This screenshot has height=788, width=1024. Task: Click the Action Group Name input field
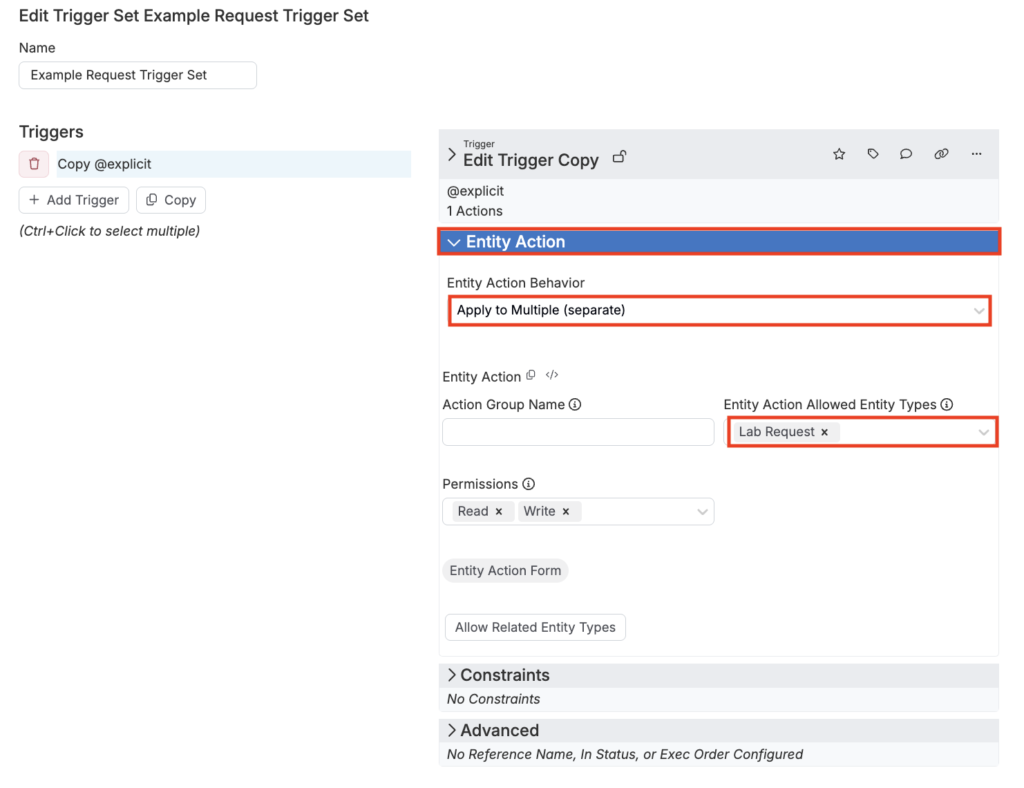tap(578, 432)
